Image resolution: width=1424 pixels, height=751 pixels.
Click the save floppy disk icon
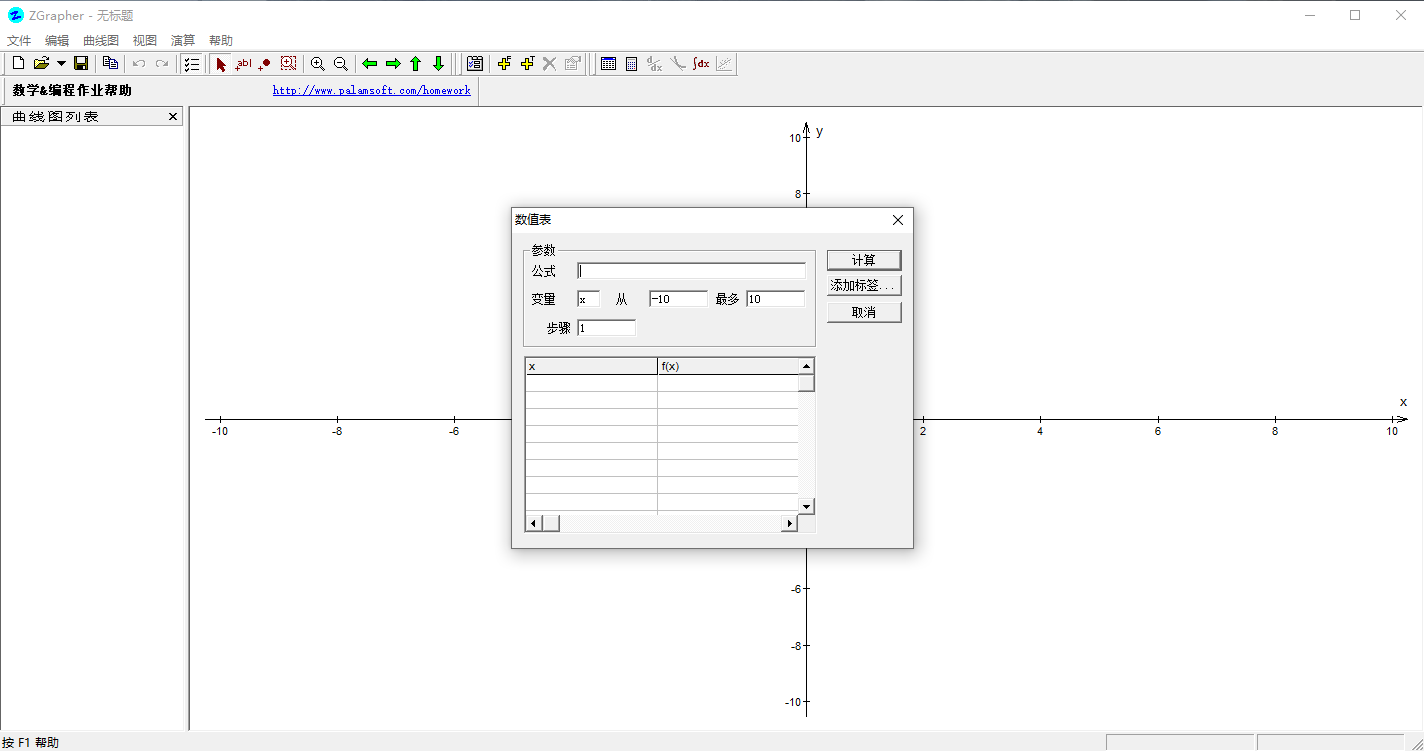(x=81, y=64)
